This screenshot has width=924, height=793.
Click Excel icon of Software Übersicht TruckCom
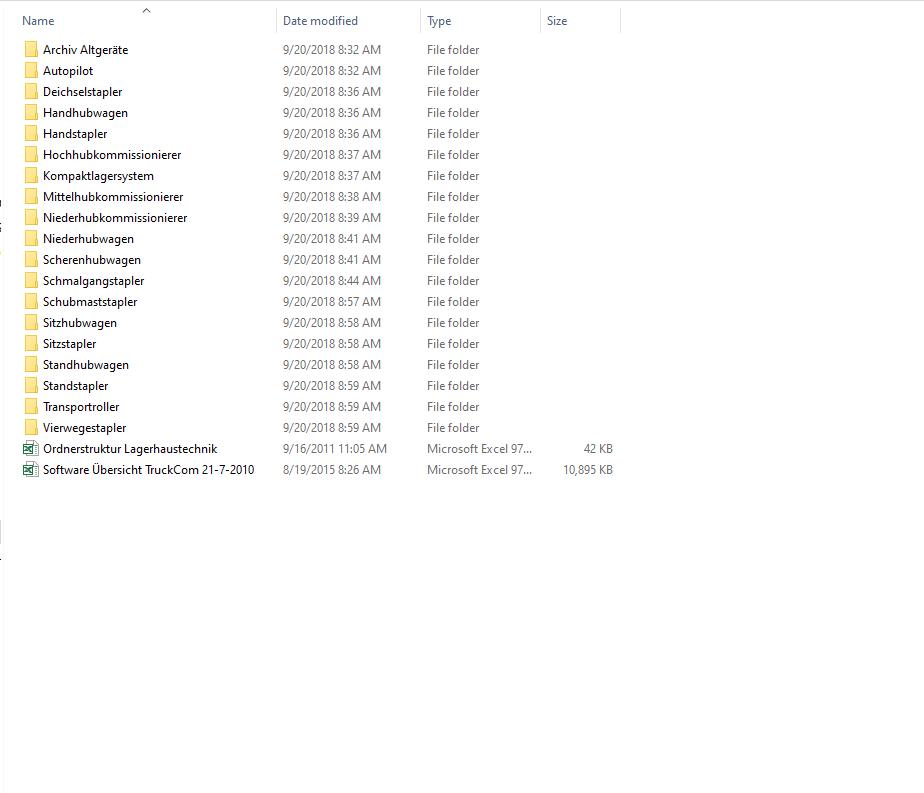click(x=31, y=470)
